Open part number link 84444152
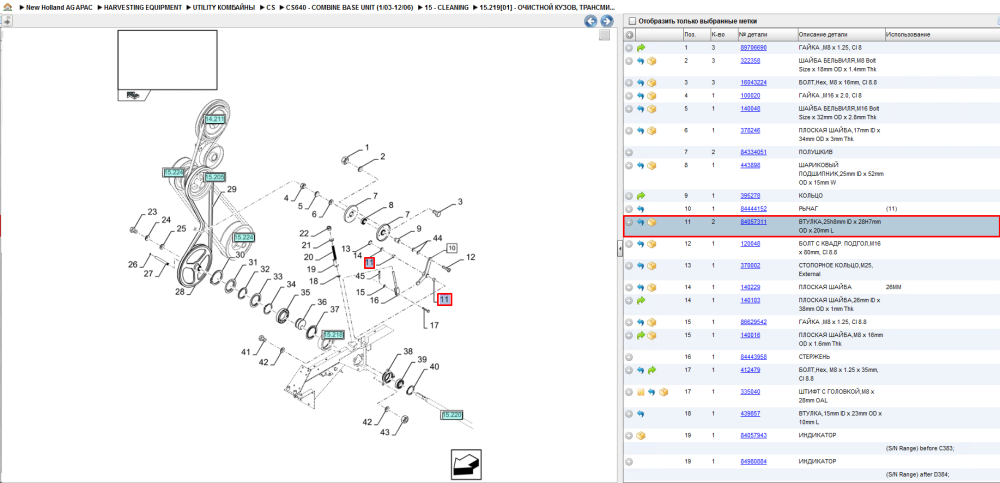1000x483 pixels. click(x=753, y=209)
